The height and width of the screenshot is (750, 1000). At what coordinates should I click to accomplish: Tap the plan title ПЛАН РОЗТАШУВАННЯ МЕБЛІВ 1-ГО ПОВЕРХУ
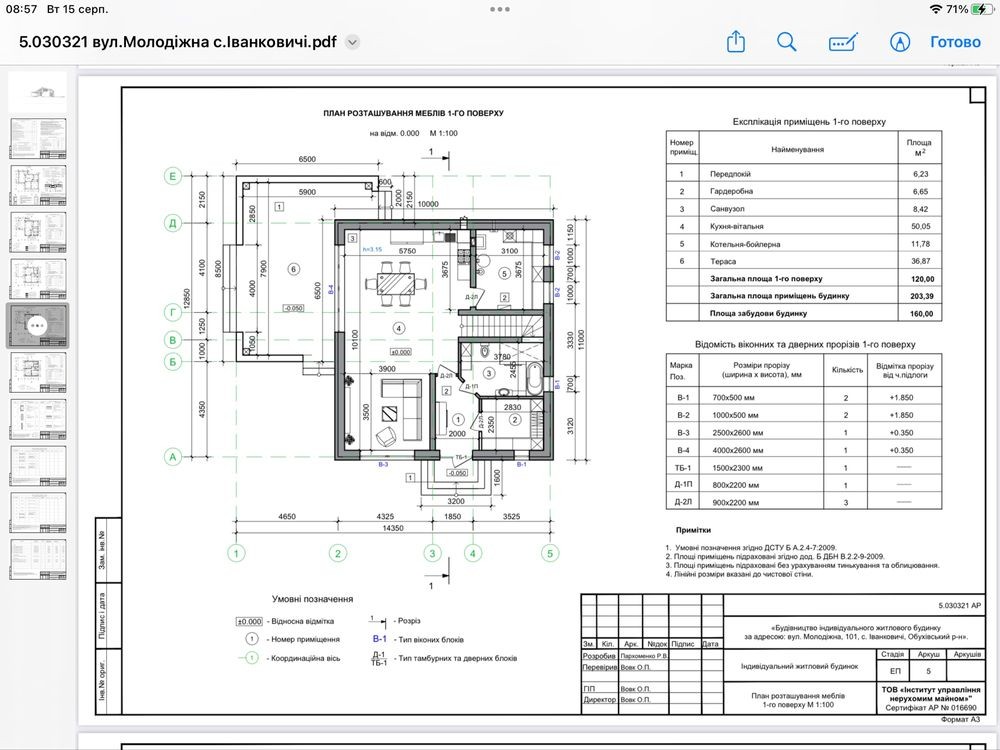coord(413,114)
